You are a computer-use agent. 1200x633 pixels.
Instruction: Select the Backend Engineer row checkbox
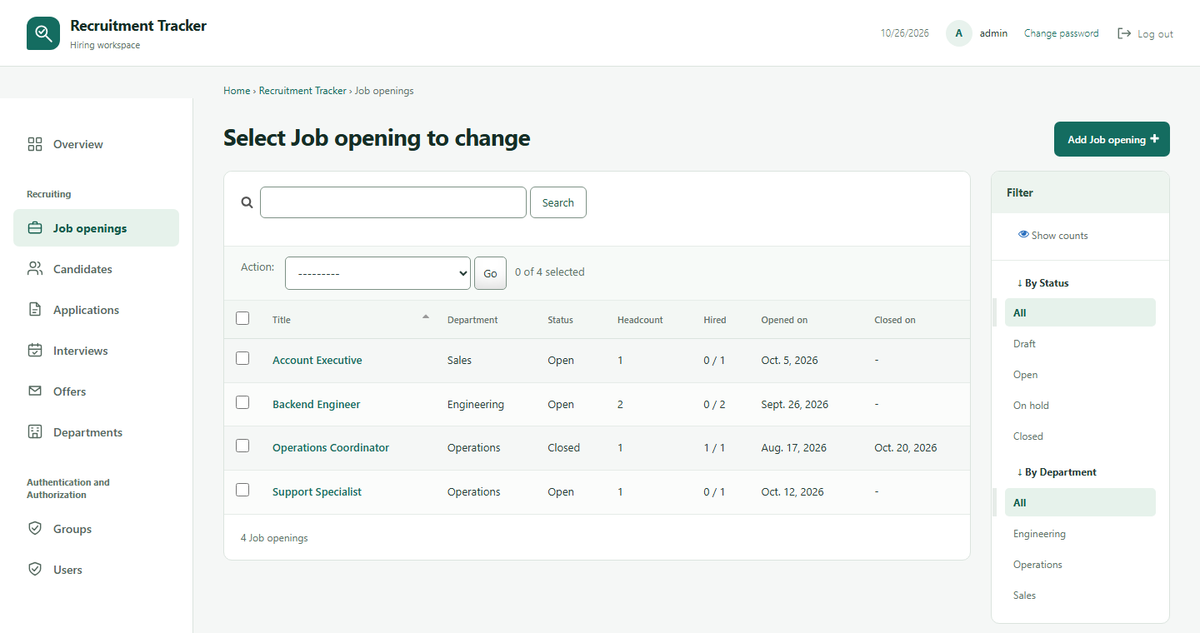point(242,402)
